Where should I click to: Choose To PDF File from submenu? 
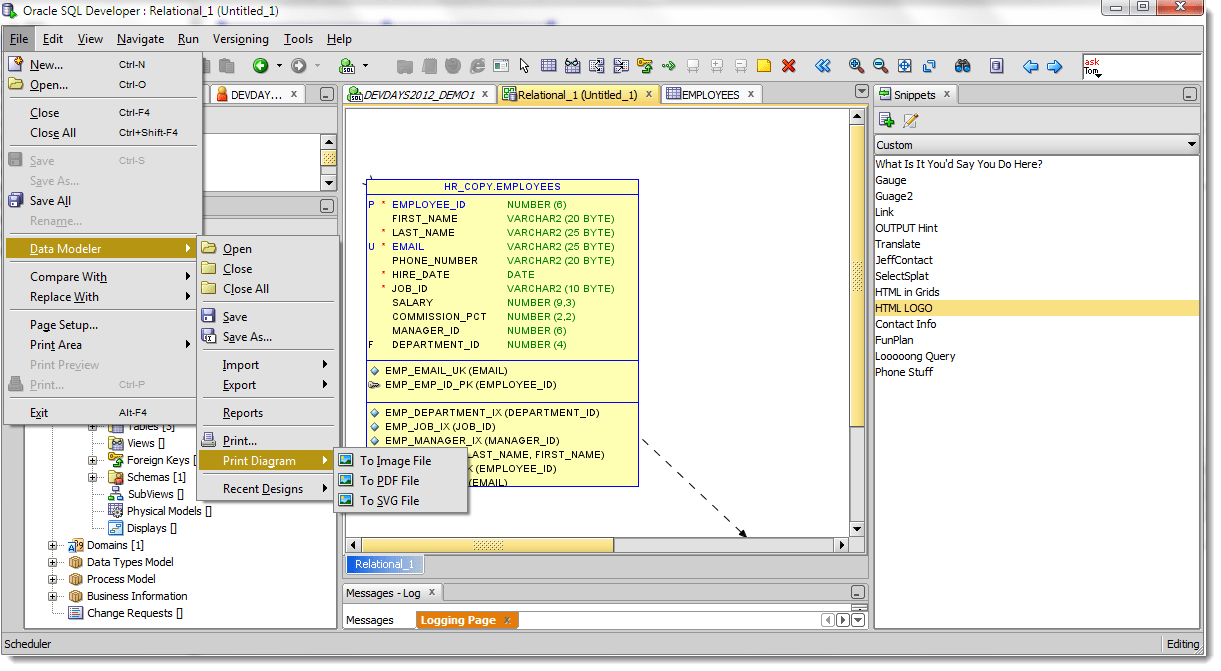click(389, 481)
